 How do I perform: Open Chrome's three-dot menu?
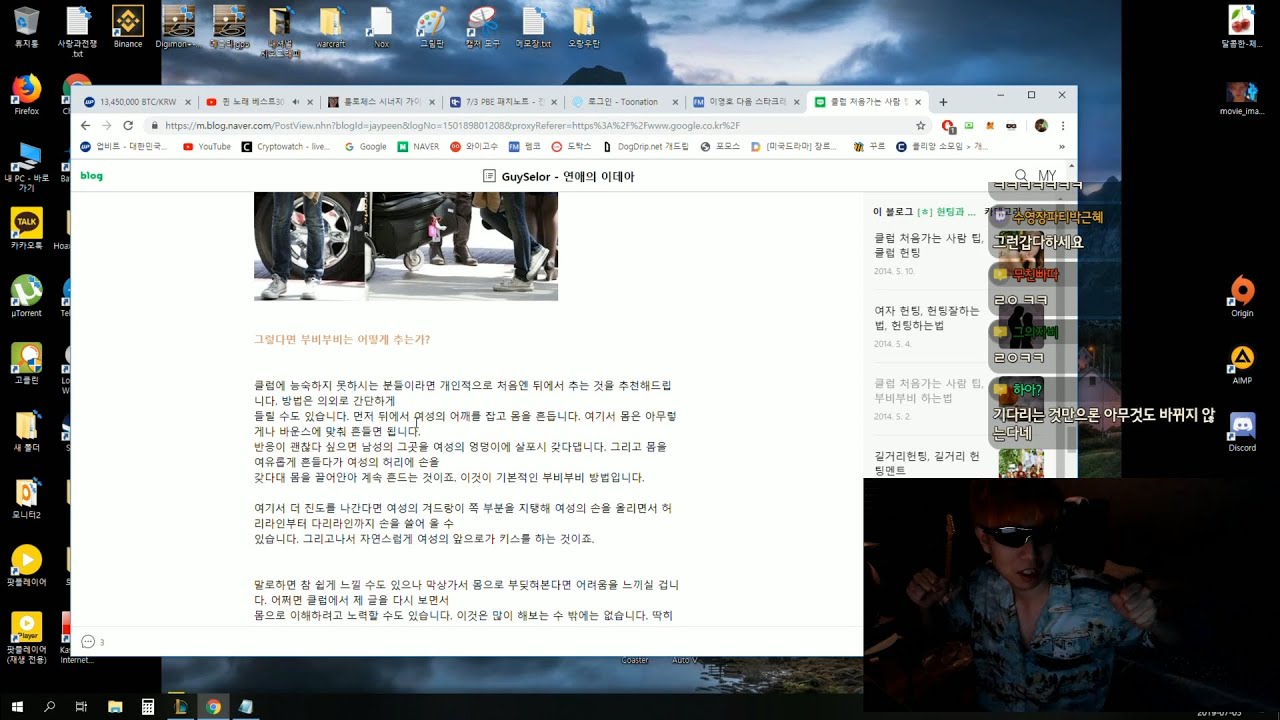tap(1063, 125)
